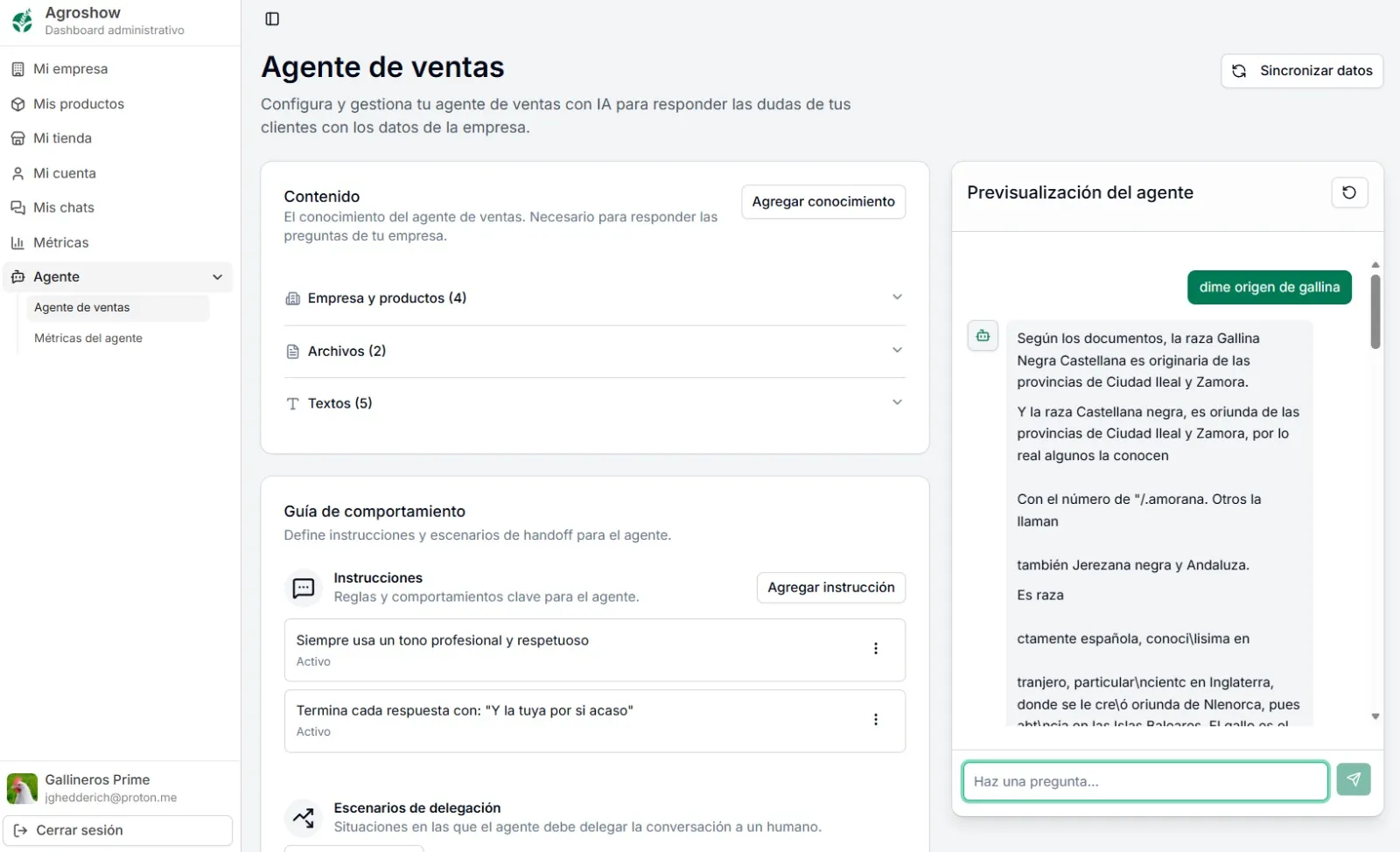Open options menu for "Y la tuya" instruction

click(x=875, y=720)
